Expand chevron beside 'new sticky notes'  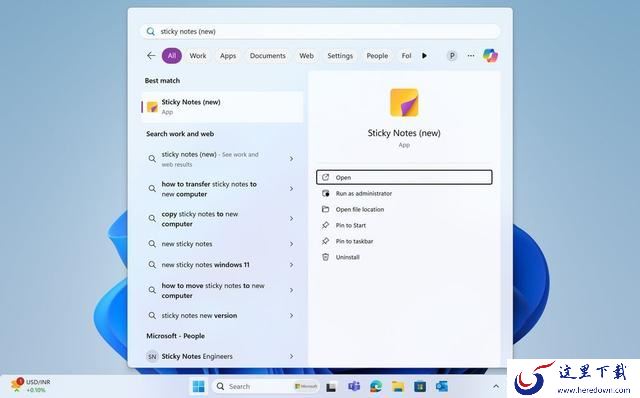click(x=291, y=244)
